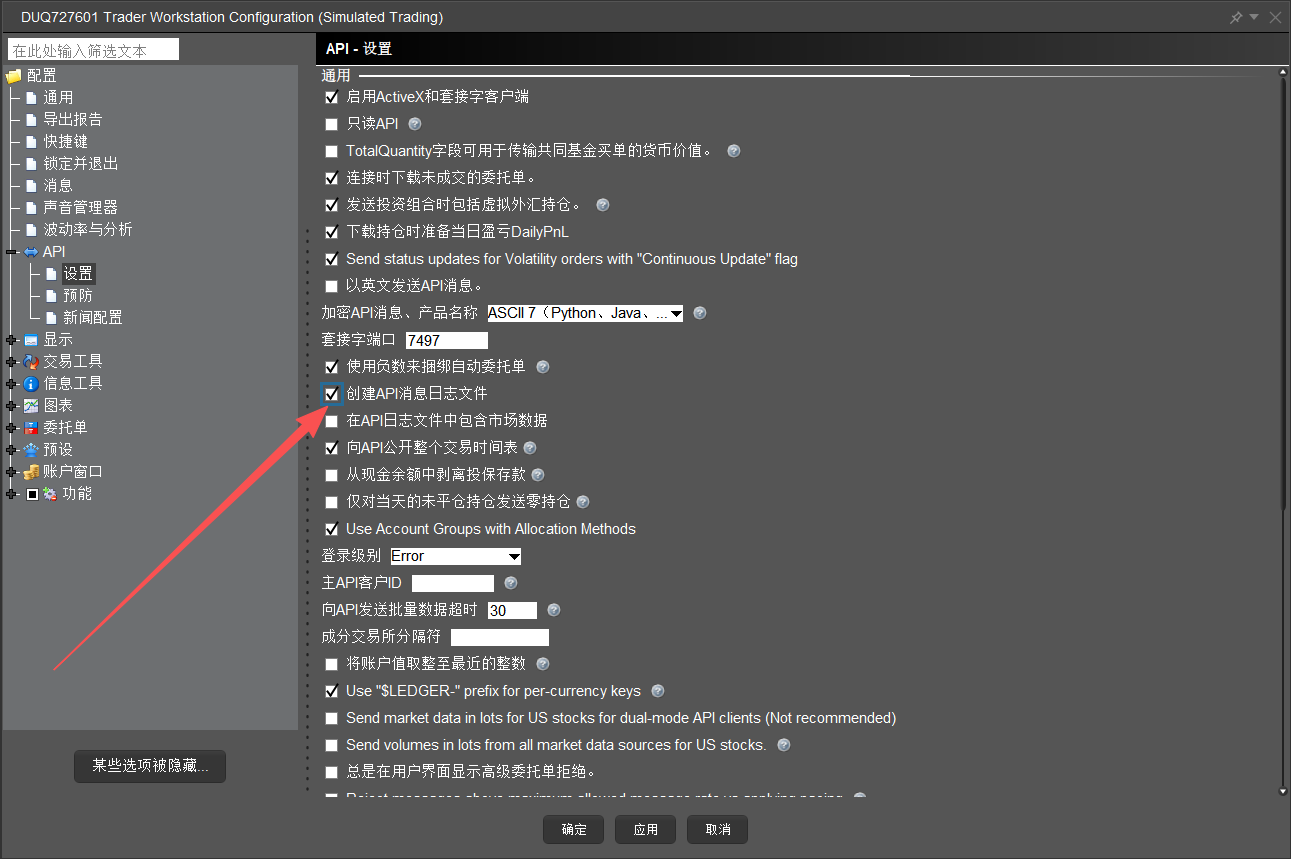Screen dimensions: 1291x859
Task: Enable 在API日志文件中包含市场数据 checkbox
Action: (332, 422)
